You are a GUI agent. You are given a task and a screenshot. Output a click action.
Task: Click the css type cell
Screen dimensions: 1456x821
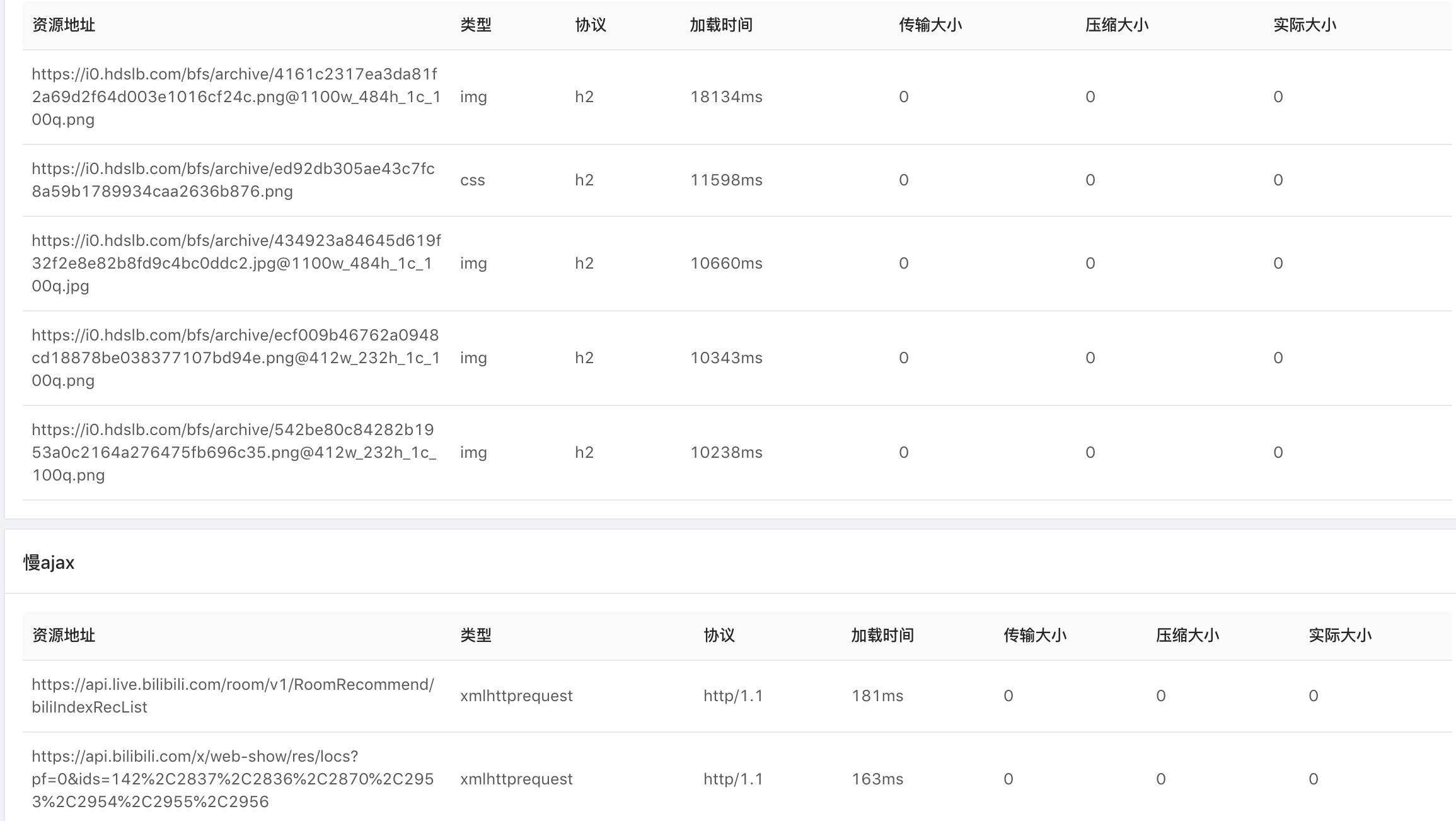click(472, 180)
